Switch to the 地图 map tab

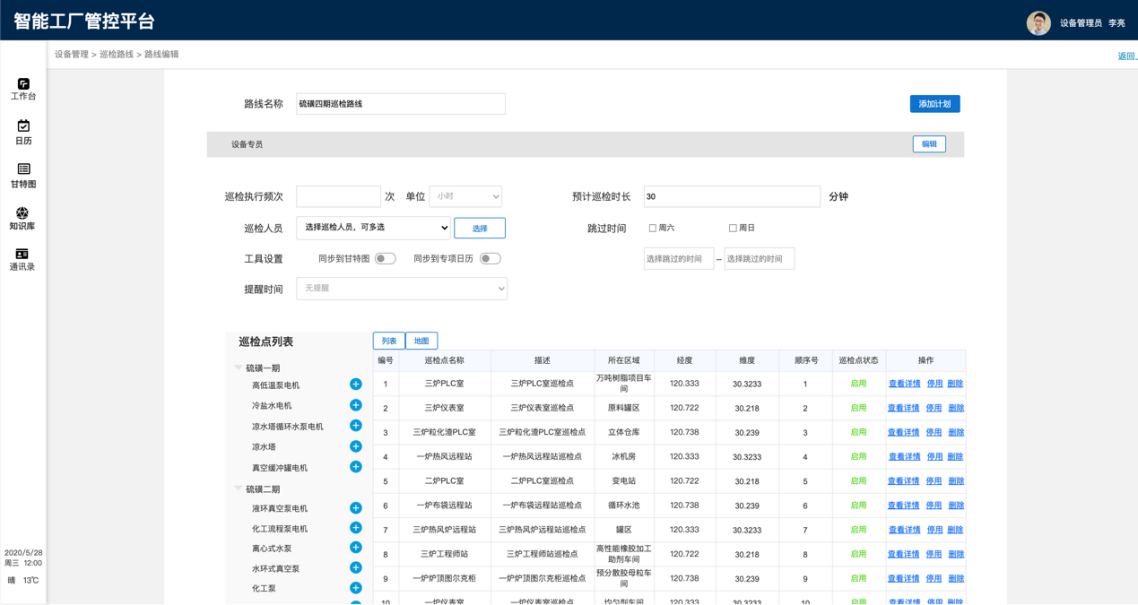pyautogui.click(x=421, y=341)
